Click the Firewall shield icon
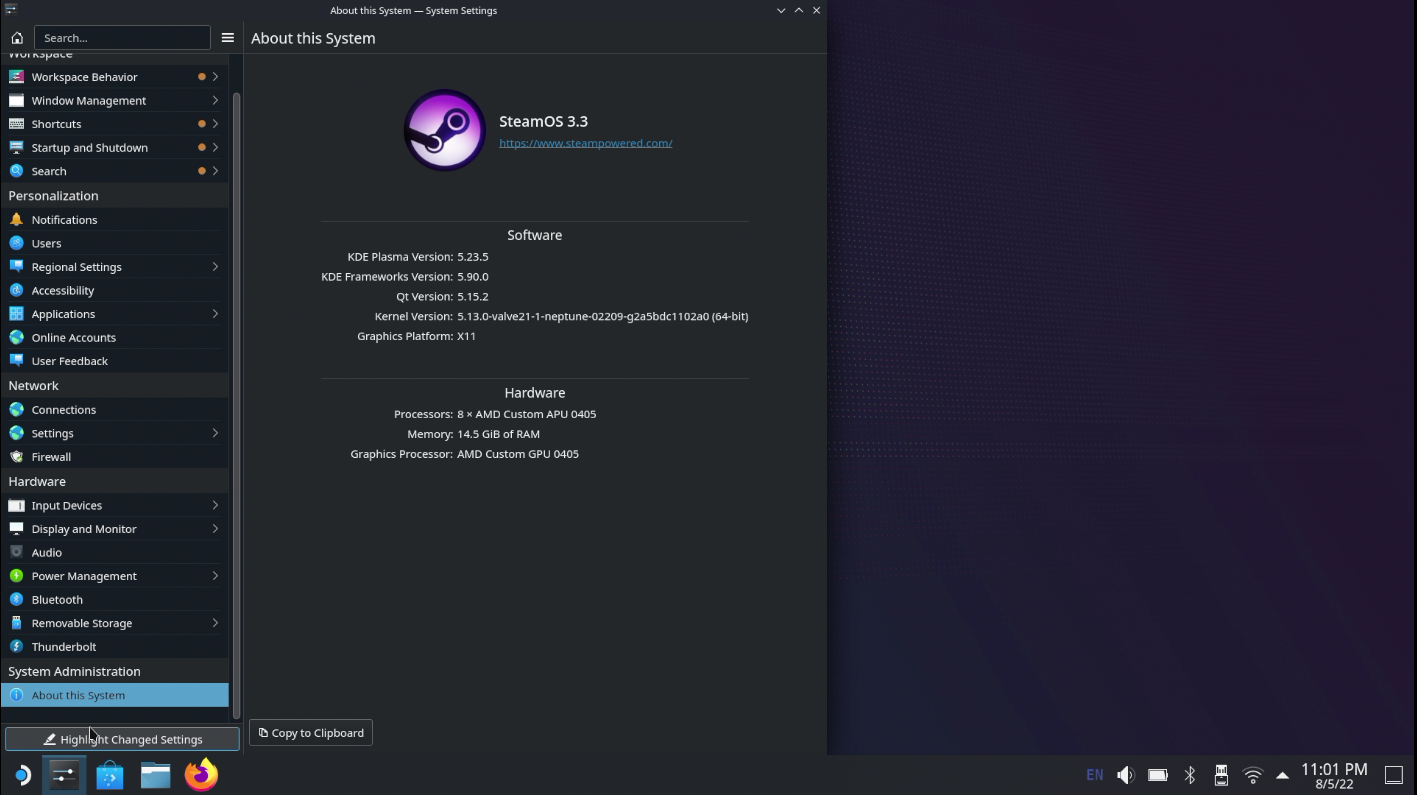 [x=16, y=456]
